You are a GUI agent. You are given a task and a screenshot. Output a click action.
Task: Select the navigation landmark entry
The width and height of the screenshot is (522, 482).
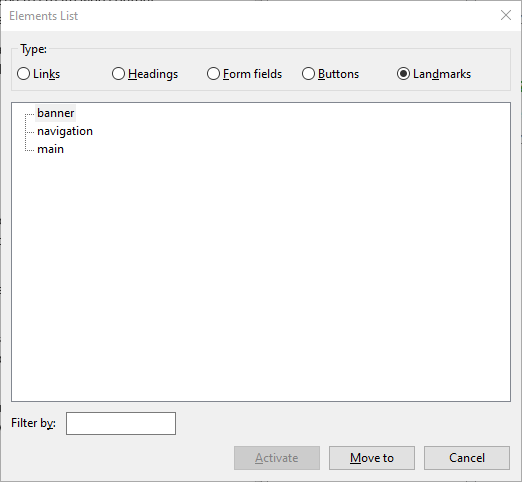[65, 131]
